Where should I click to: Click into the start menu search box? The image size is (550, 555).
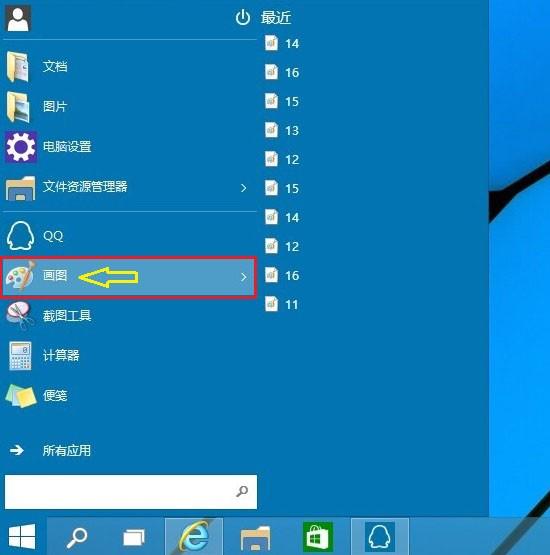point(131,492)
